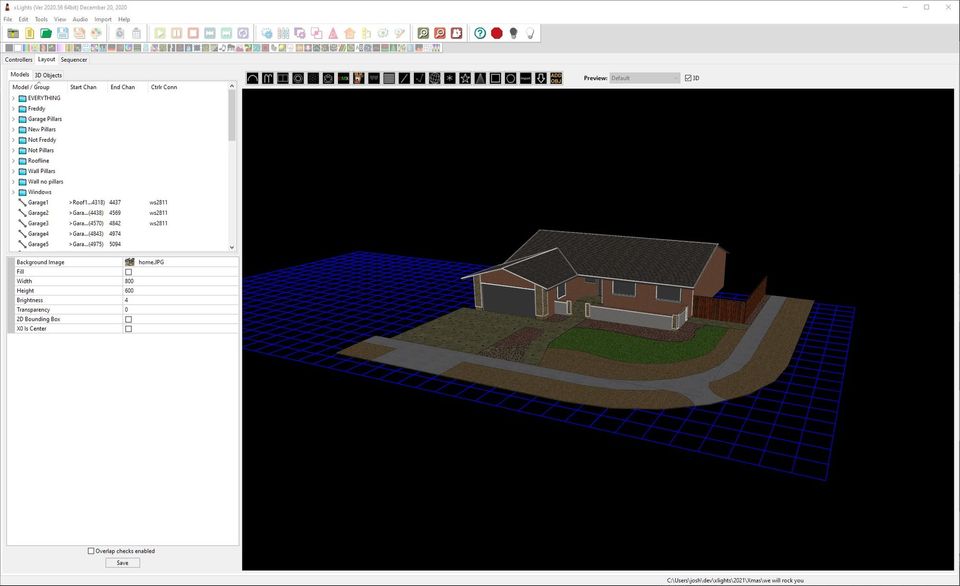
Task: Check the 2D Bounding Box checkbox
Action: tap(128, 318)
